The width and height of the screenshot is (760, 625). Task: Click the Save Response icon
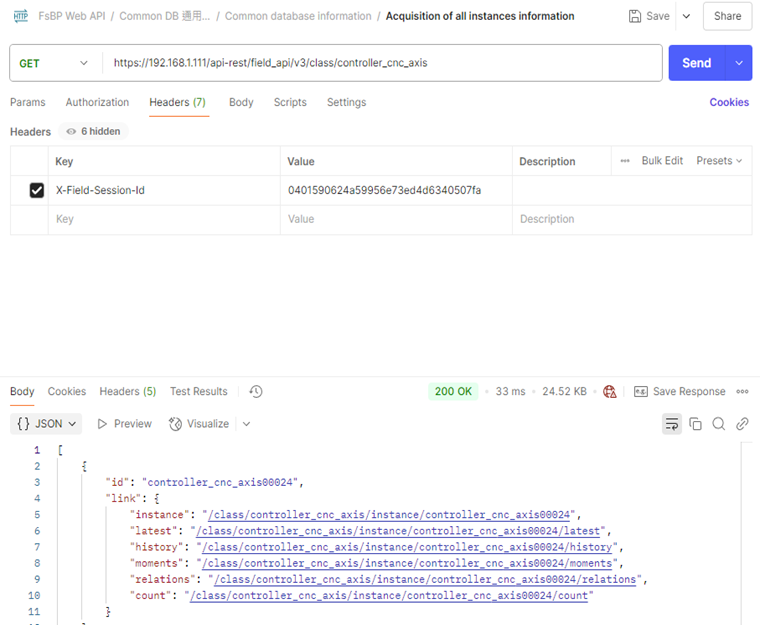[x=641, y=391]
